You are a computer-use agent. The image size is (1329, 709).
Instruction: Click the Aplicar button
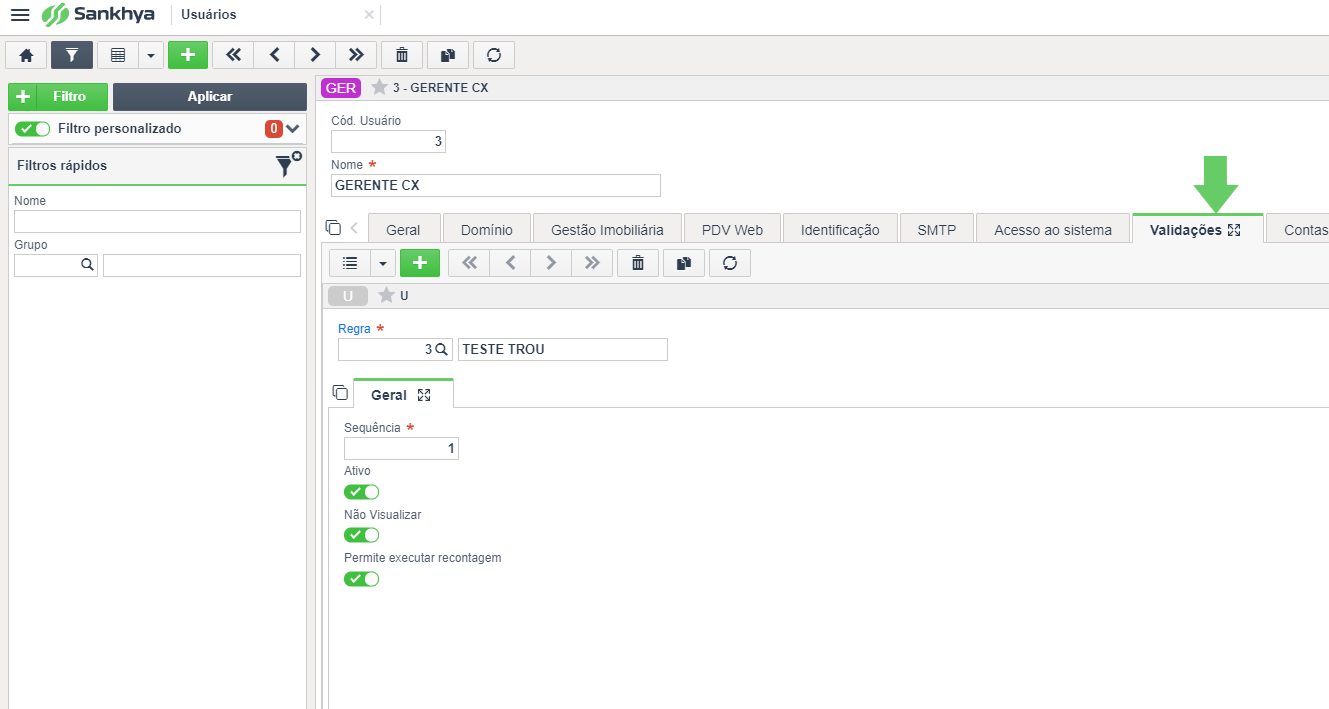coord(210,97)
